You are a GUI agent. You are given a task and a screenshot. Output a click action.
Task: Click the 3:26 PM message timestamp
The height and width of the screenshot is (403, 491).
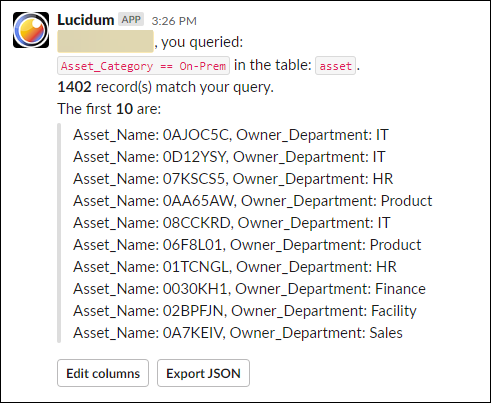(x=174, y=21)
